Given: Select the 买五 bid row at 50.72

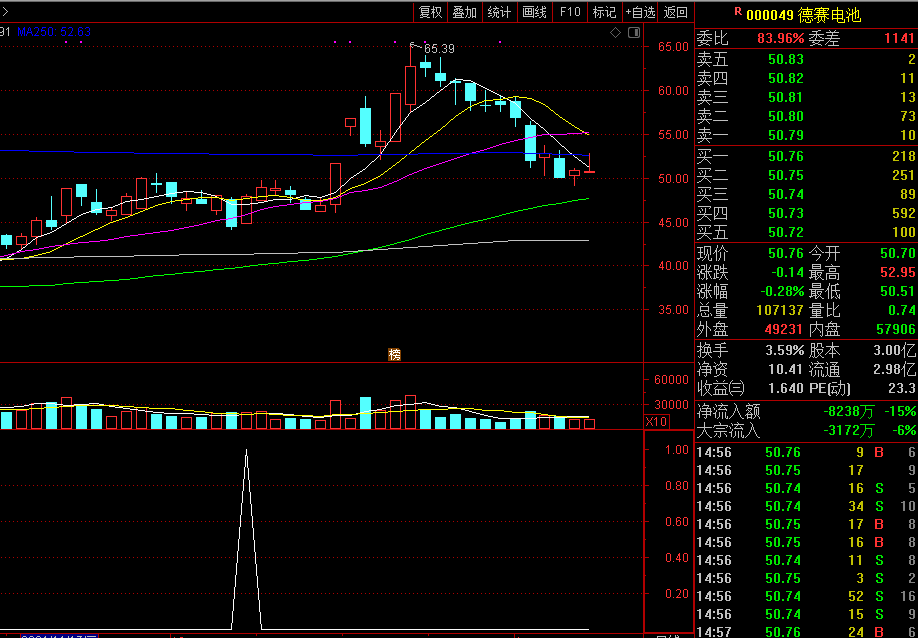Looking at the screenshot, I should 806,232.
